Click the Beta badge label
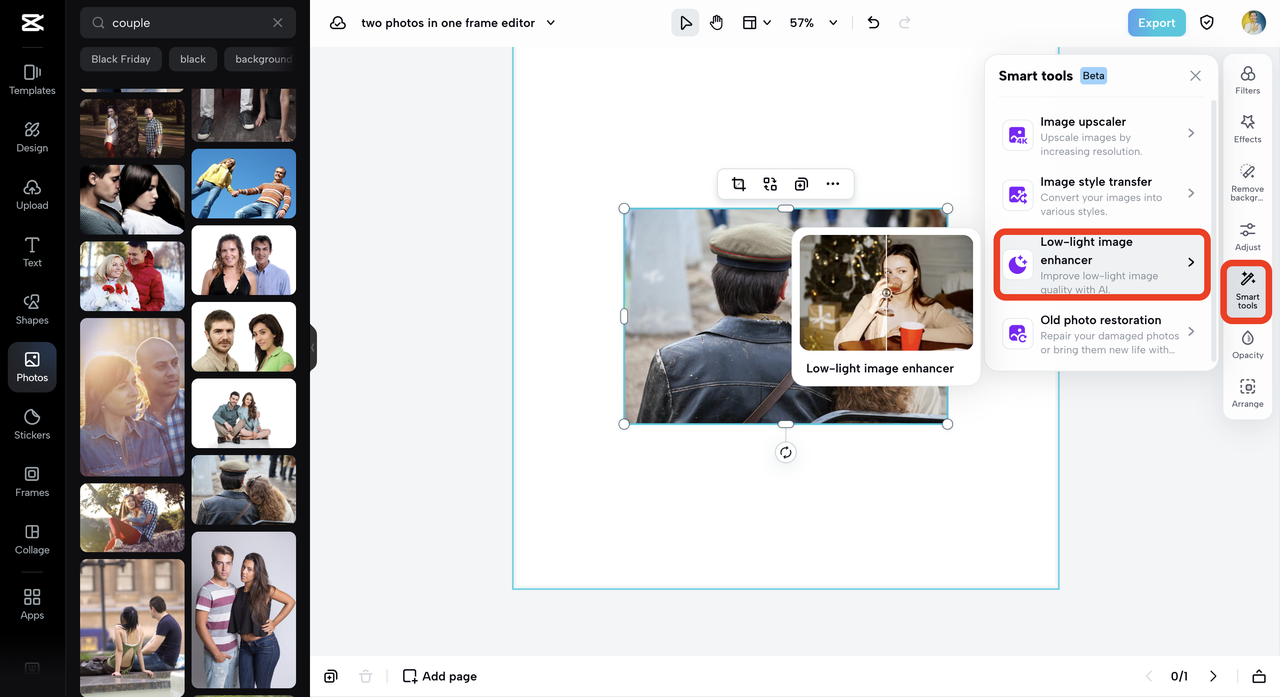 pyautogui.click(x=1093, y=76)
